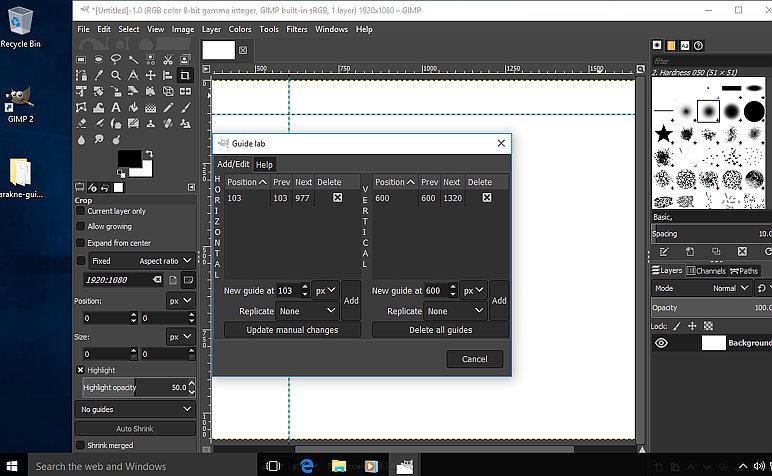Viewport: 772px width, 476px height.
Task: Switch to the Channels tab
Action: (706, 271)
